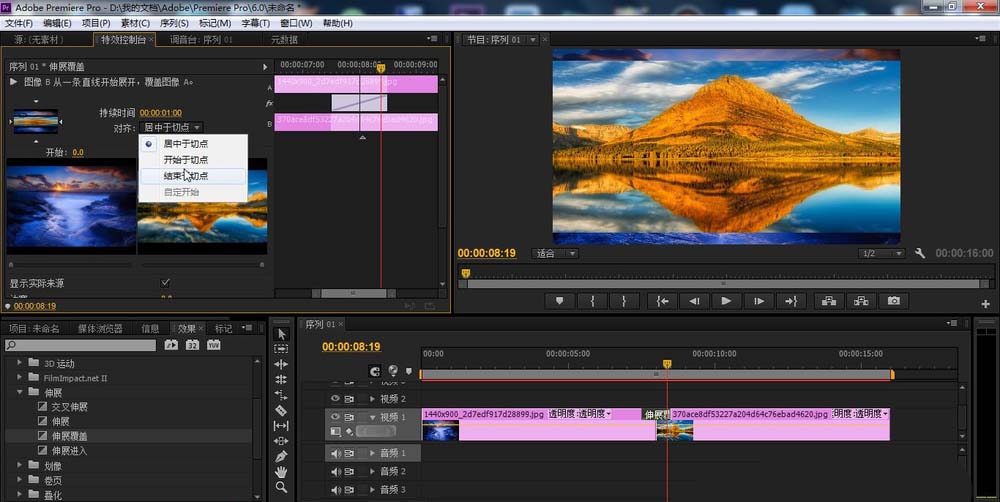Switch to the 调音台 tab
The image size is (1000, 502).
pos(202,40)
